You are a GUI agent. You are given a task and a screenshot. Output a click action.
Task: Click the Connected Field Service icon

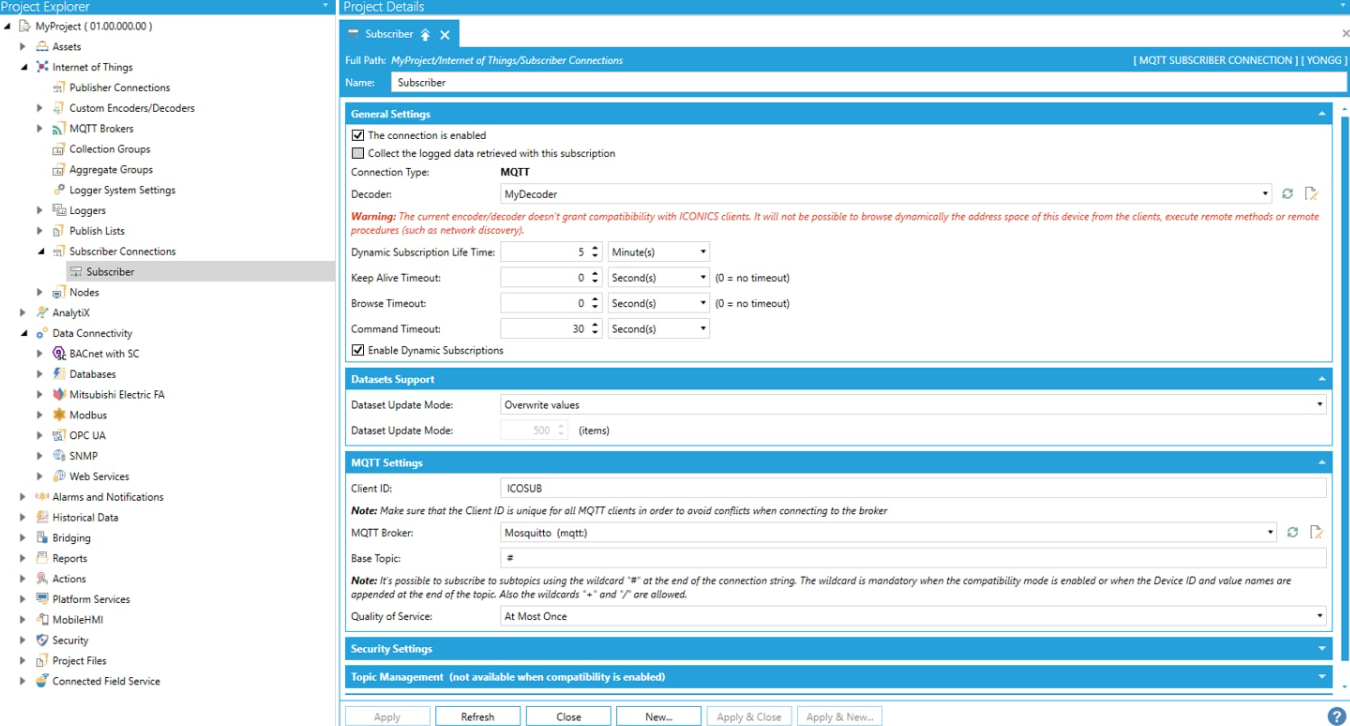click(x=42, y=681)
